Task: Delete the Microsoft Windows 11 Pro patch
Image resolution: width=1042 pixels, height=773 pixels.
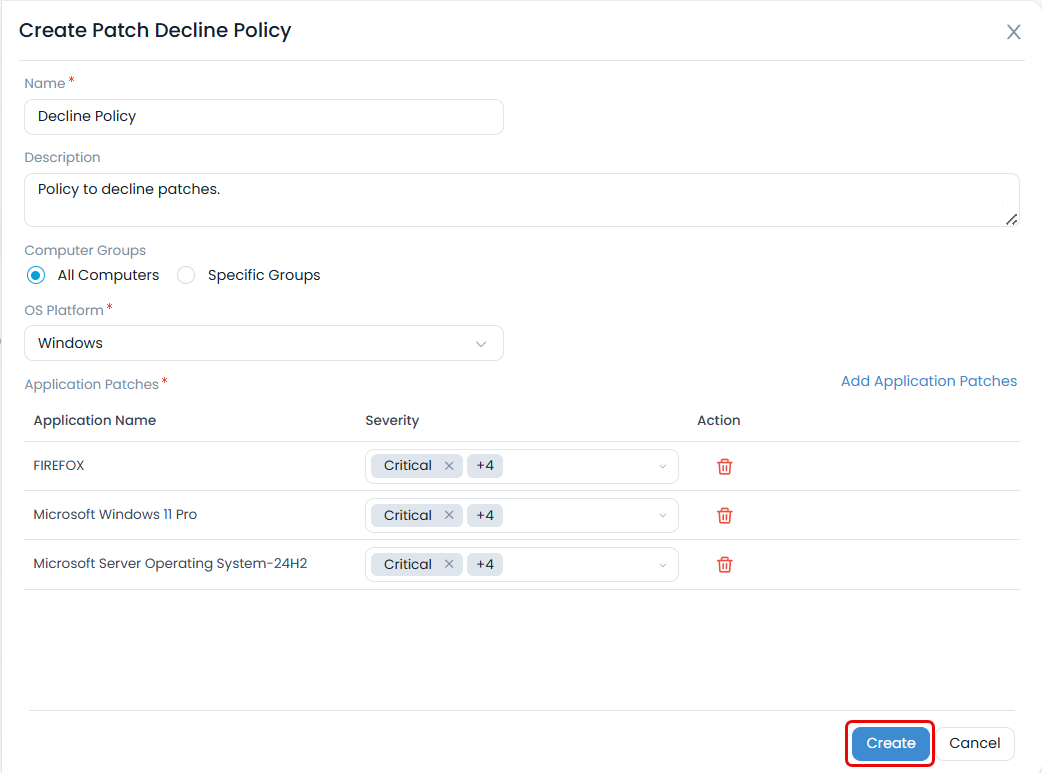Action: [724, 515]
